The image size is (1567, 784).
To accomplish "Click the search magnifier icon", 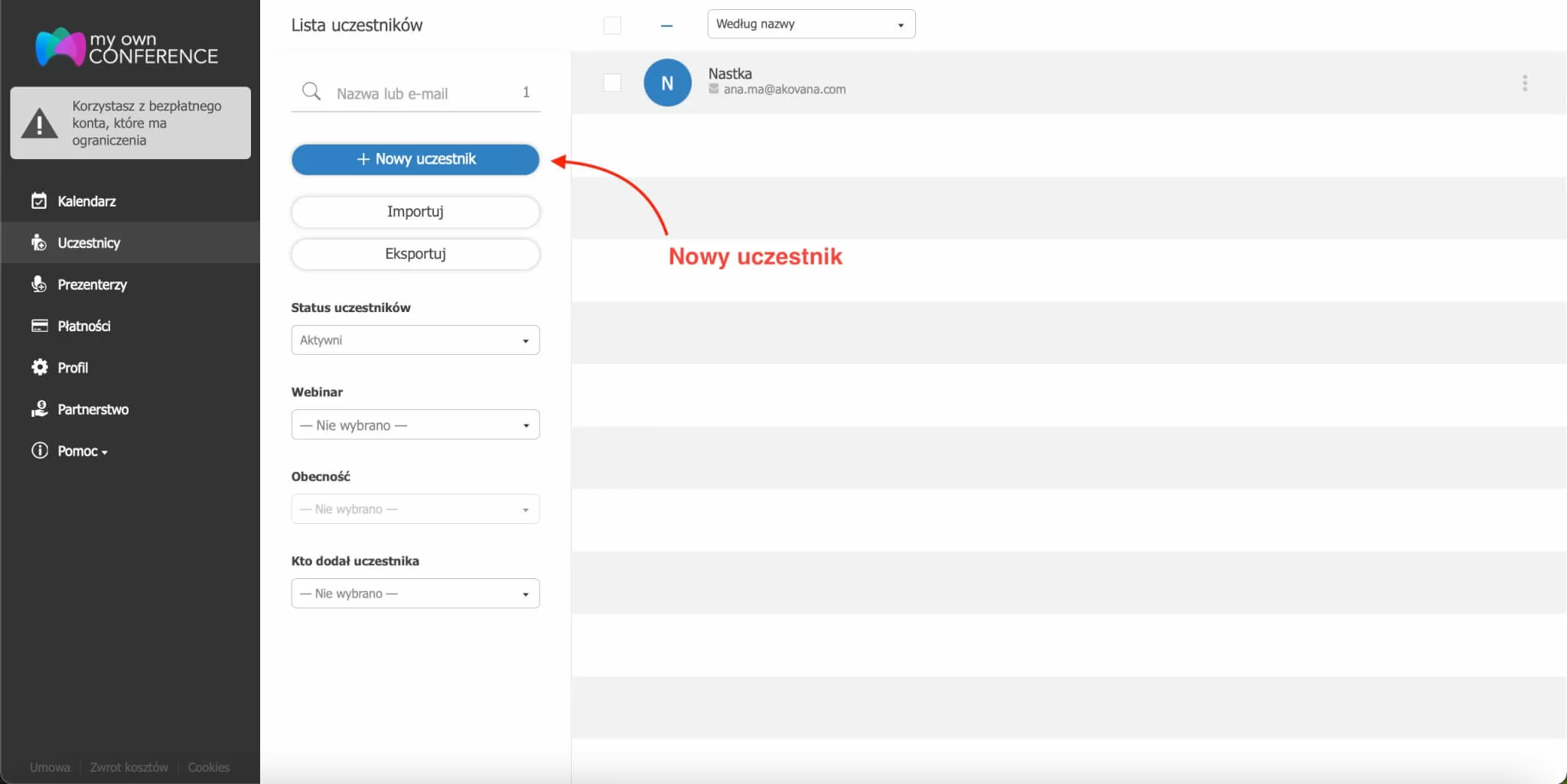I will pos(311,92).
